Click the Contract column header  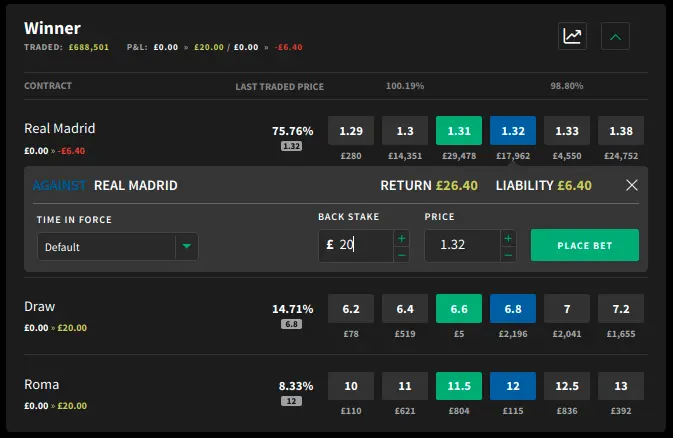[x=48, y=86]
